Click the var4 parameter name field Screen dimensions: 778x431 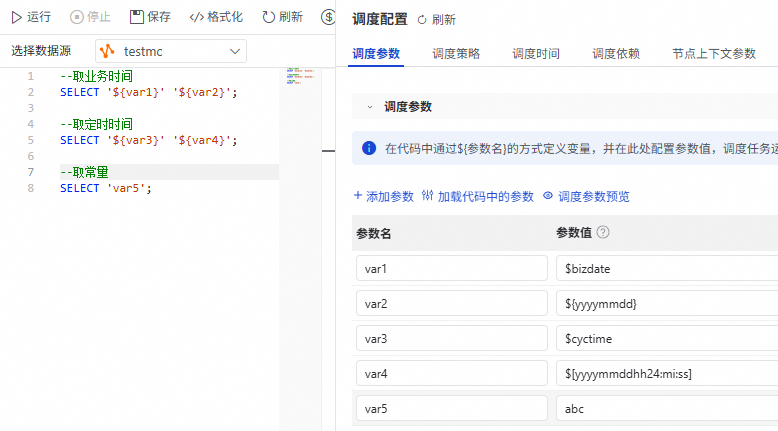click(452, 373)
